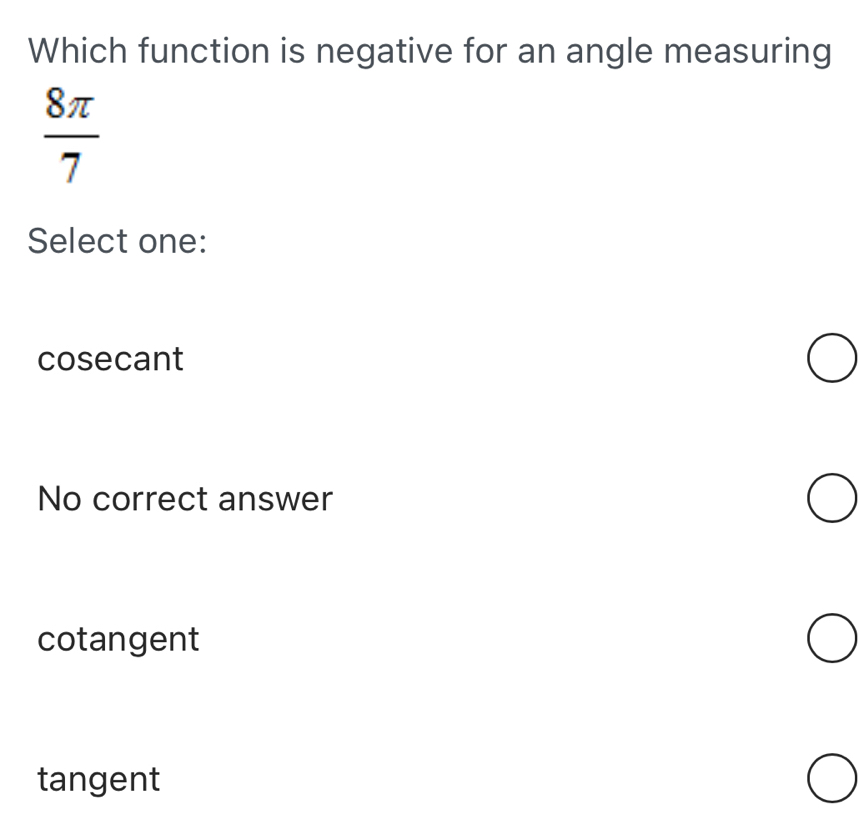This screenshot has width=859, height=840.
Task: Click the cosecant answer label
Action: click(x=110, y=358)
